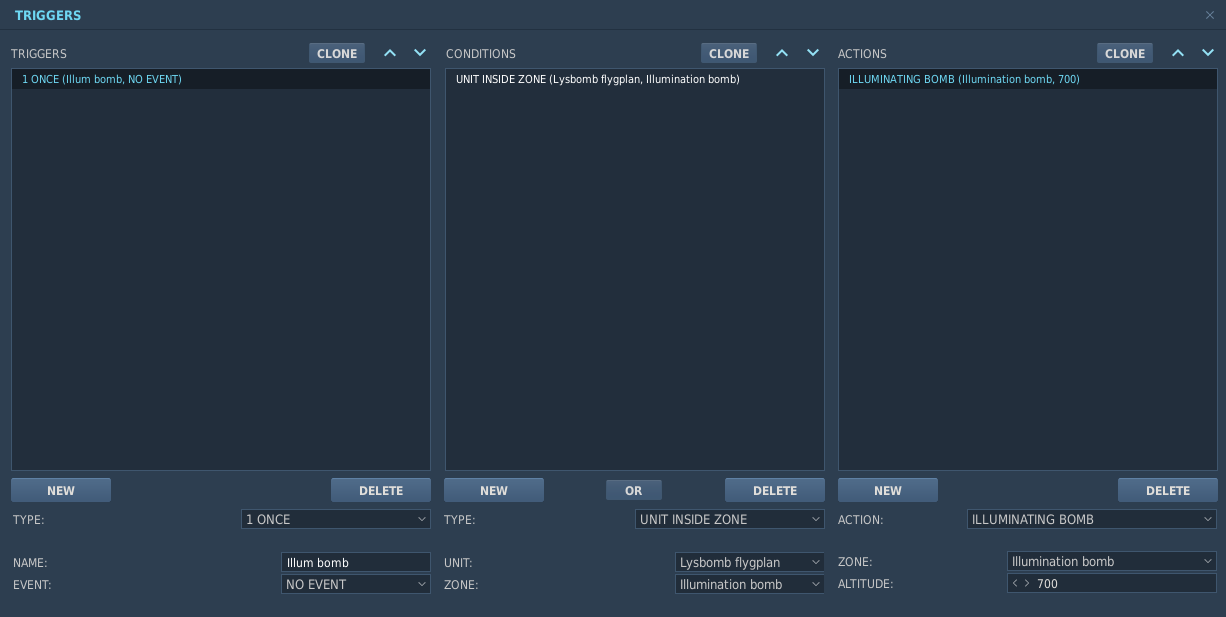Viewport: 1226px width, 617px height.
Task: Move action up with Actions up arrow
Action: click(x=1178, y=53)
